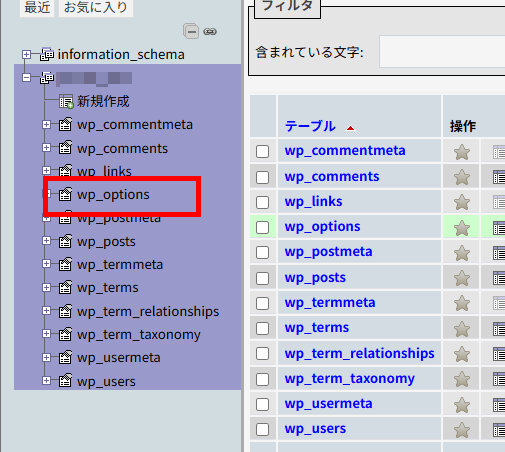Favorite the wp_termmeta table with star
Viewport: 505px width, 452px height.
(462, 304)
